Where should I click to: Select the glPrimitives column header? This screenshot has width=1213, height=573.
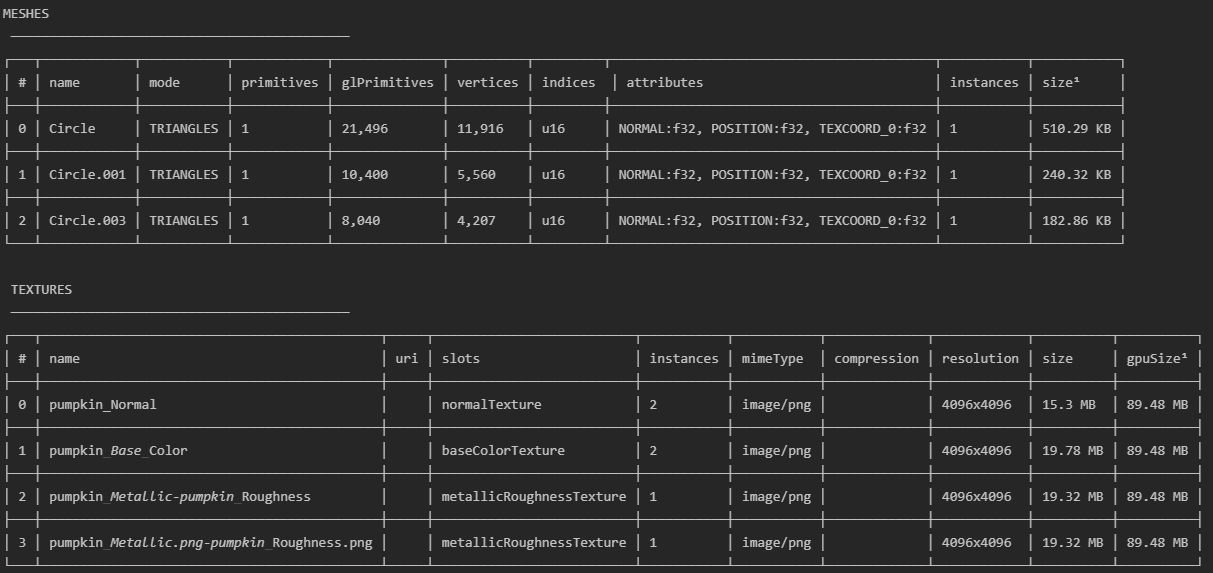click(387, 83)
